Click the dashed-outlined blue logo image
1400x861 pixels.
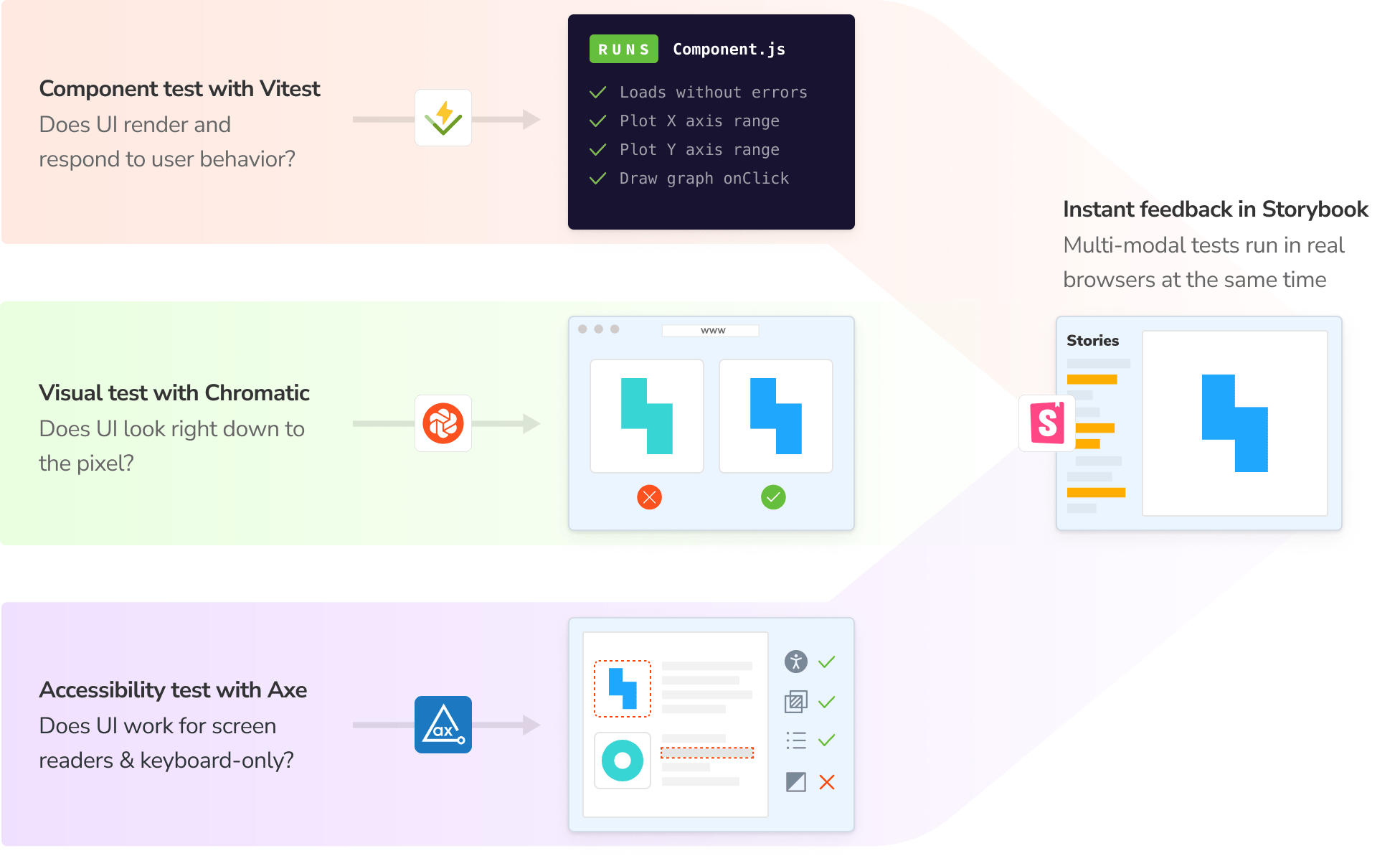click(623, 689)
